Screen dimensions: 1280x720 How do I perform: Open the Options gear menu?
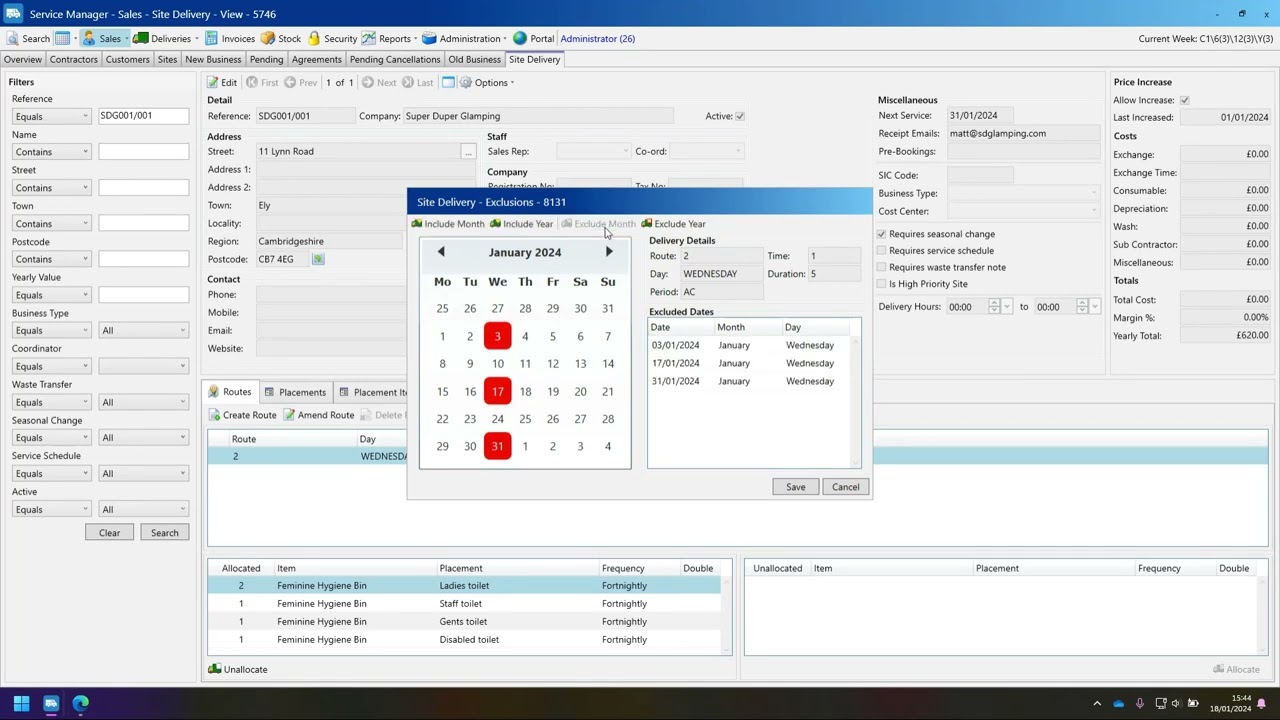click(487, 83)
